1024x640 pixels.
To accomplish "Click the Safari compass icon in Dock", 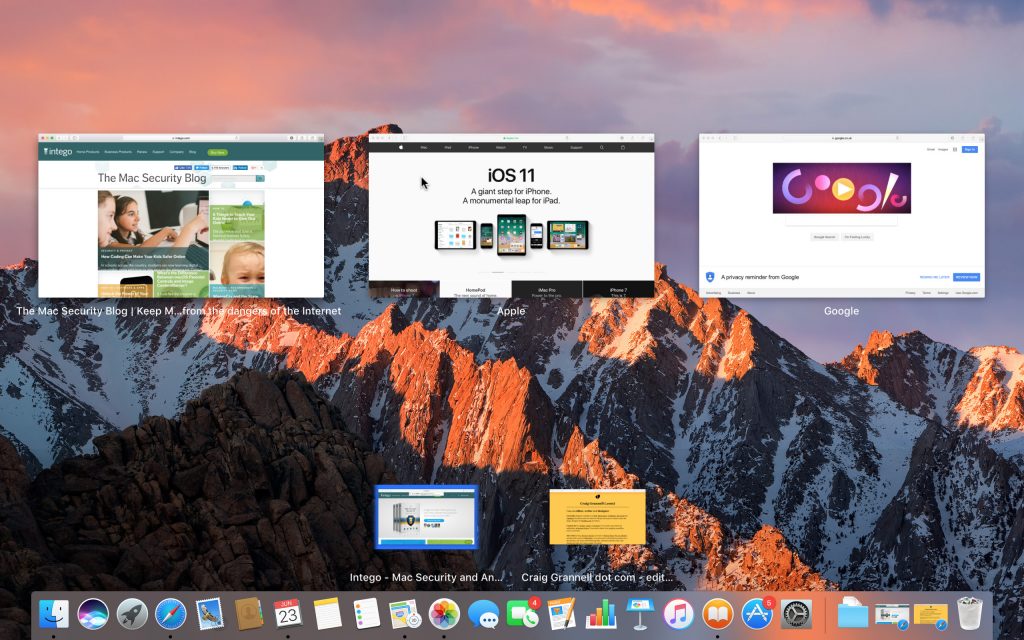I will click(x=170, y=614).
